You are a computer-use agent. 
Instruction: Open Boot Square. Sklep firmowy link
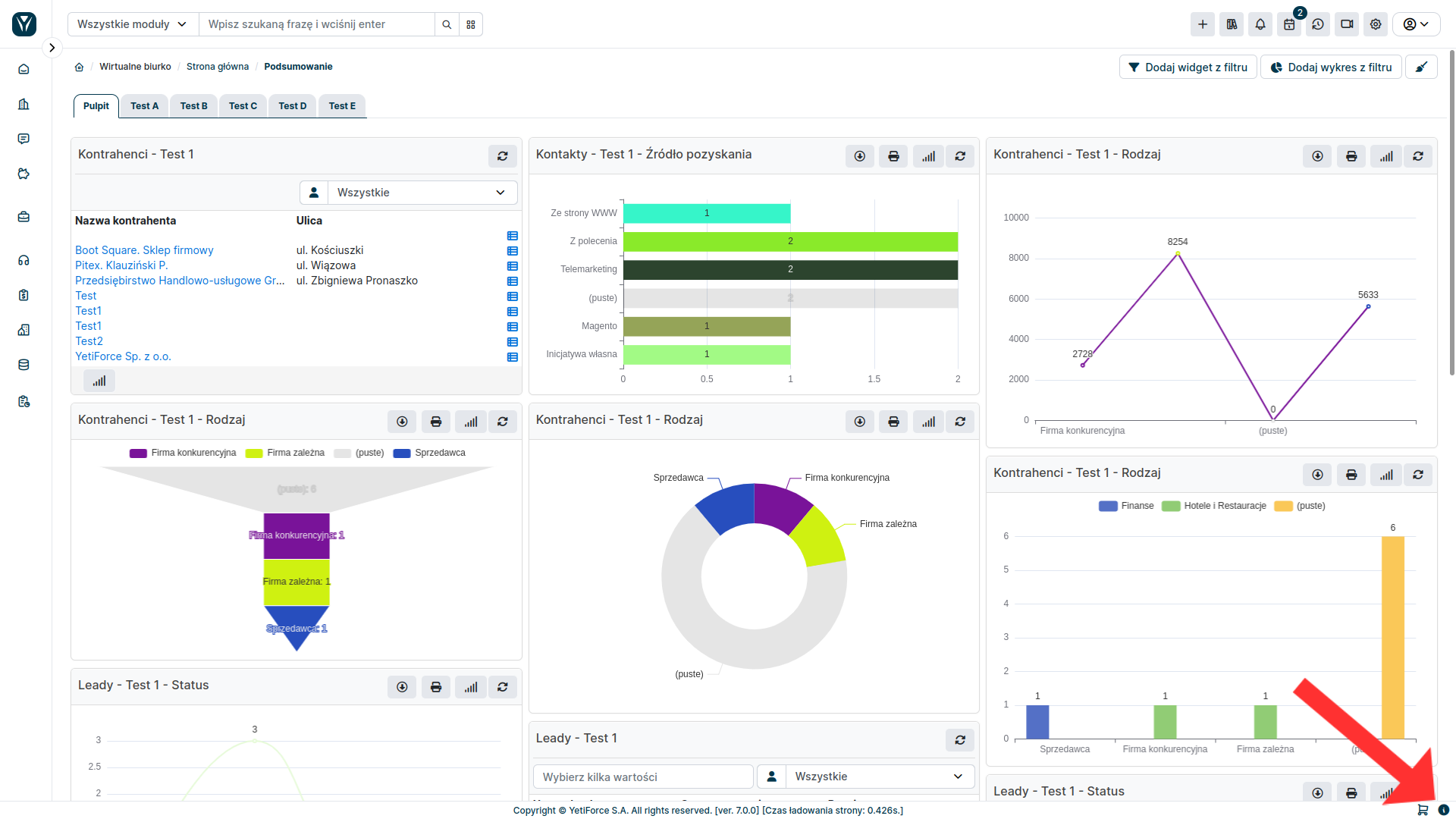(144, 250)
